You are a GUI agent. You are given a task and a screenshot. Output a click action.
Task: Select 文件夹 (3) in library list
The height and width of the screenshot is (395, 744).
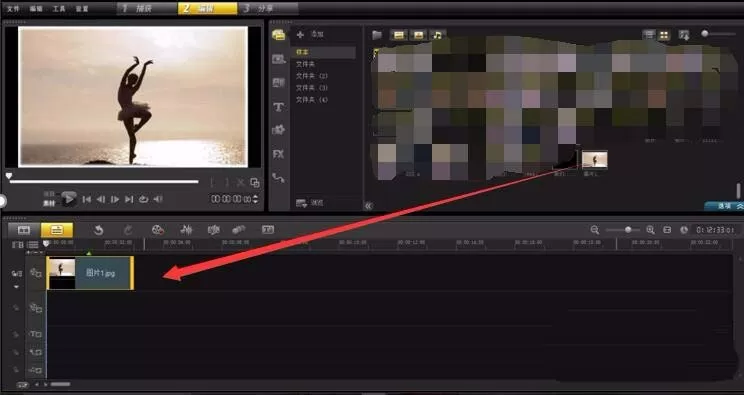tap(312, 88)
